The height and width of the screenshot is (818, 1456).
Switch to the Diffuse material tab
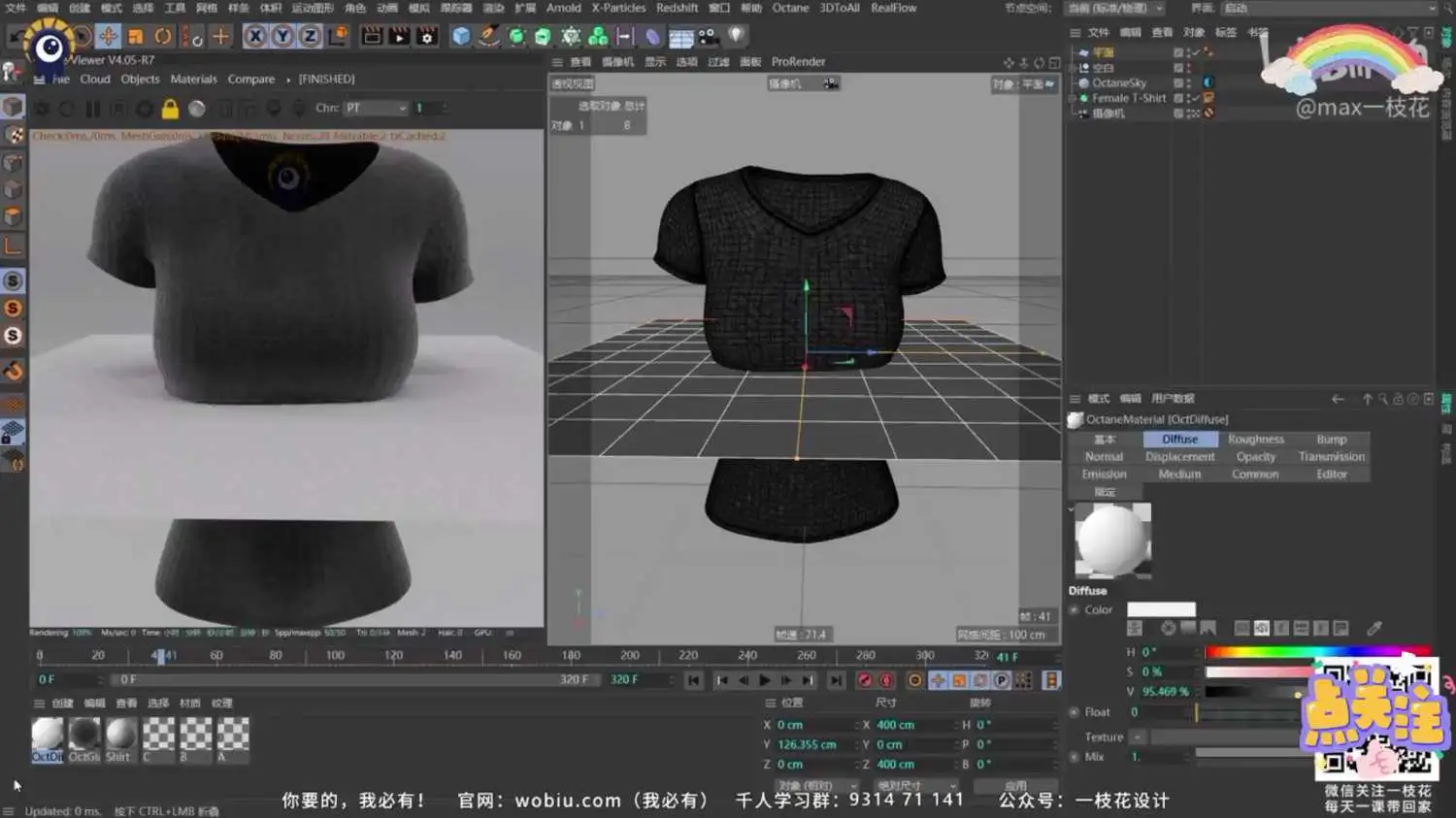[x=1179, y=440]
